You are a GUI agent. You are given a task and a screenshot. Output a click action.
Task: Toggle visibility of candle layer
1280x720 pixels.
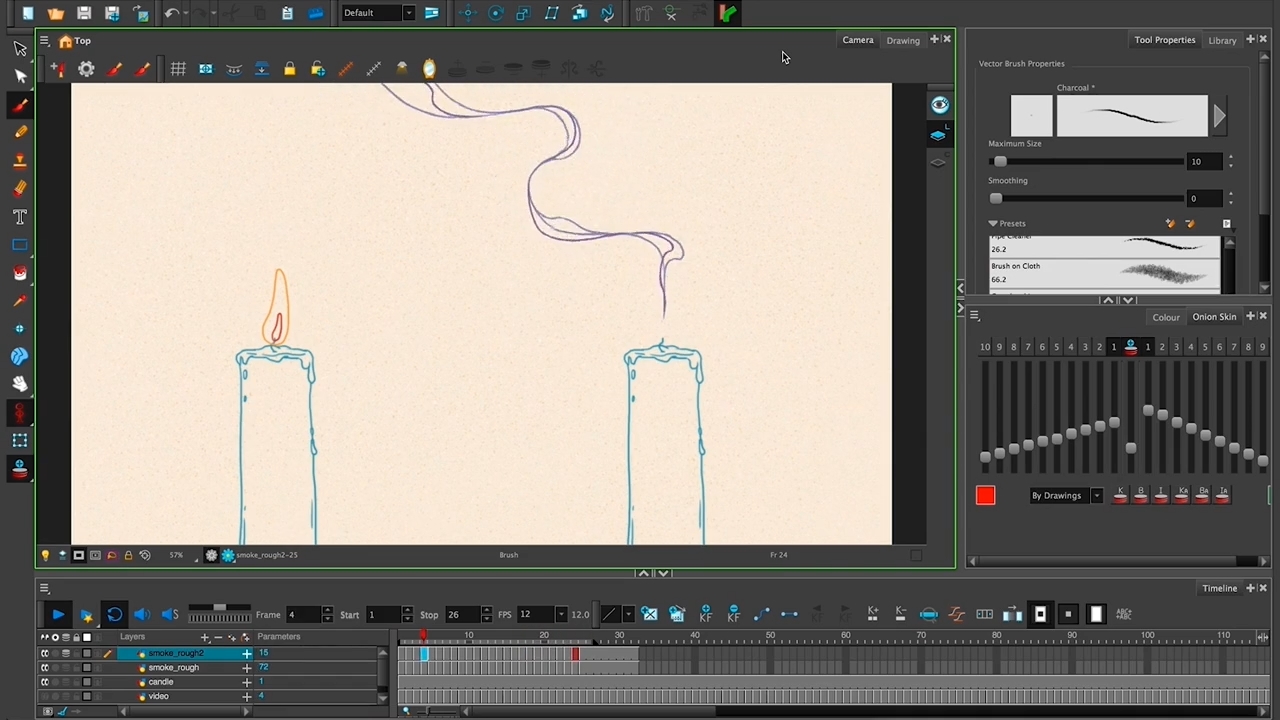(x=44, y=682)
